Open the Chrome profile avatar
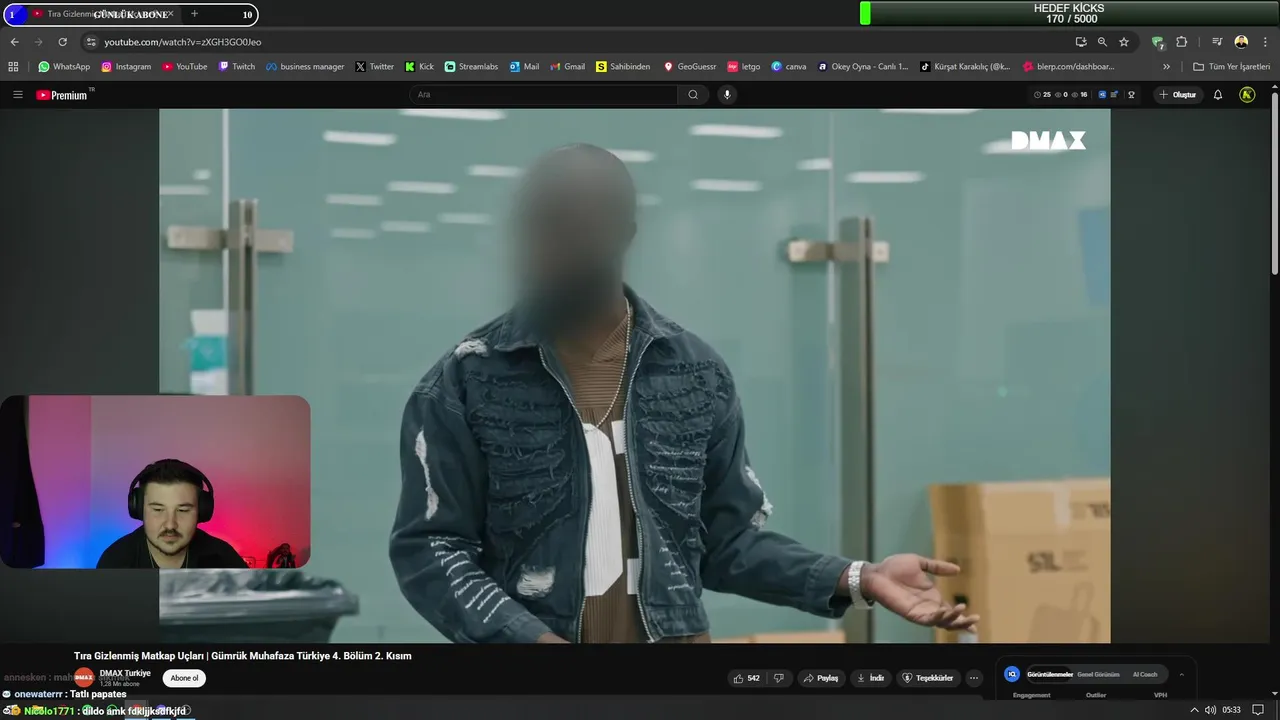1280x720 pixels. (1241, 42)
